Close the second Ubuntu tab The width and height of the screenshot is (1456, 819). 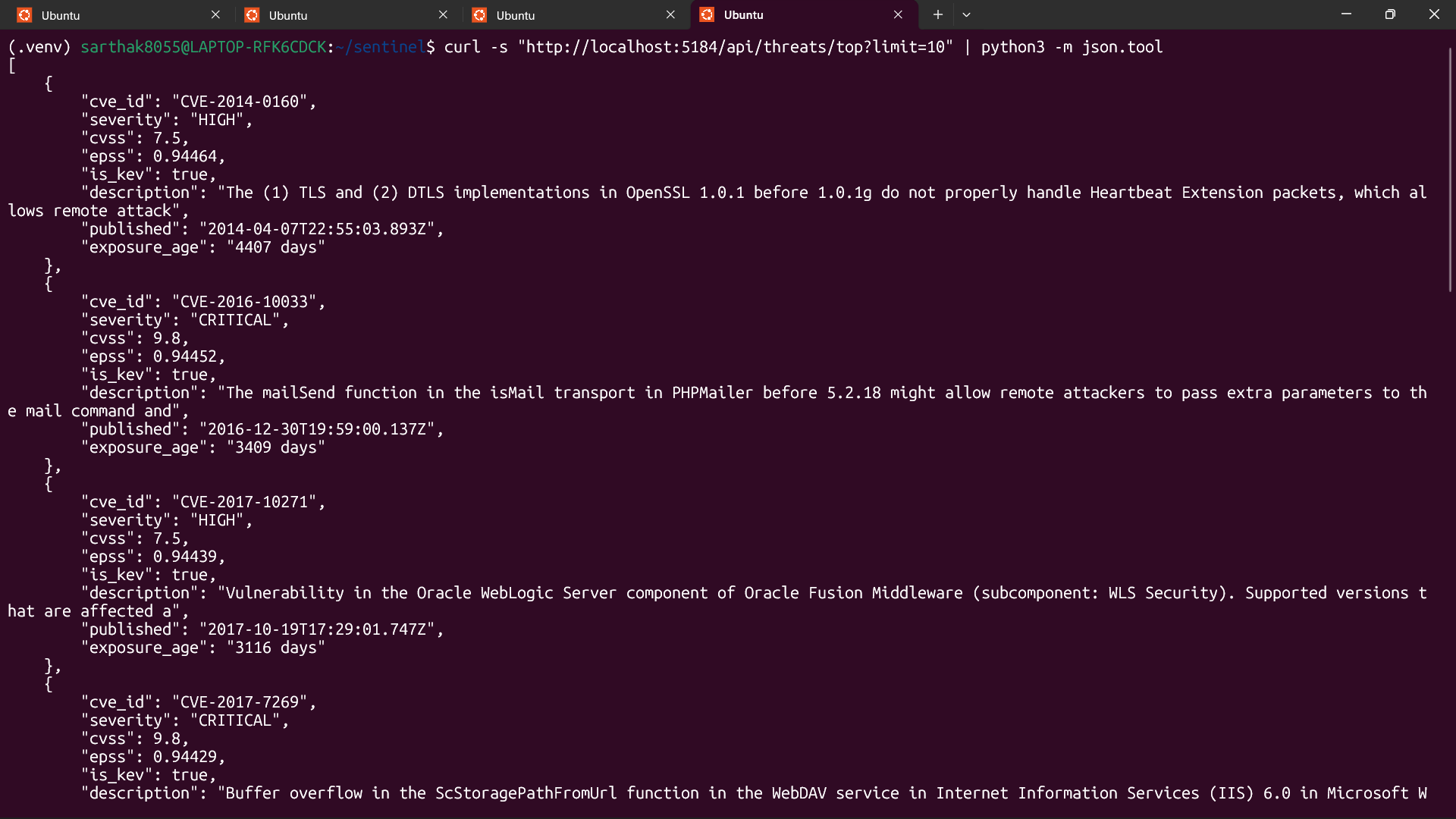443,14
